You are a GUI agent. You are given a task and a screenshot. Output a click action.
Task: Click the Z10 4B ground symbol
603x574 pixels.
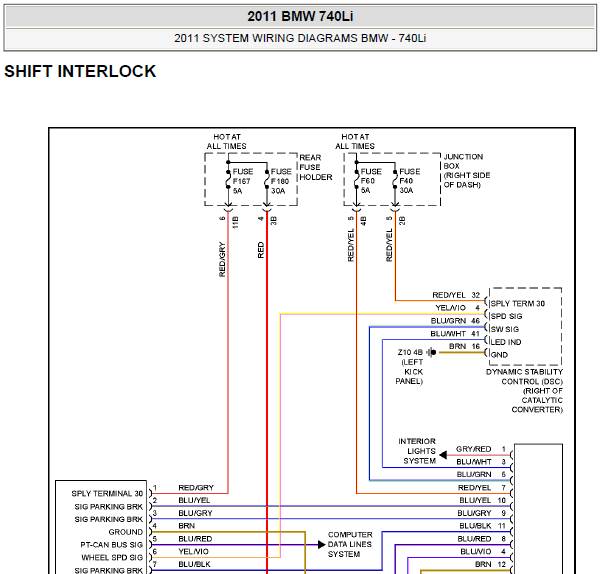tap(431, 352)
